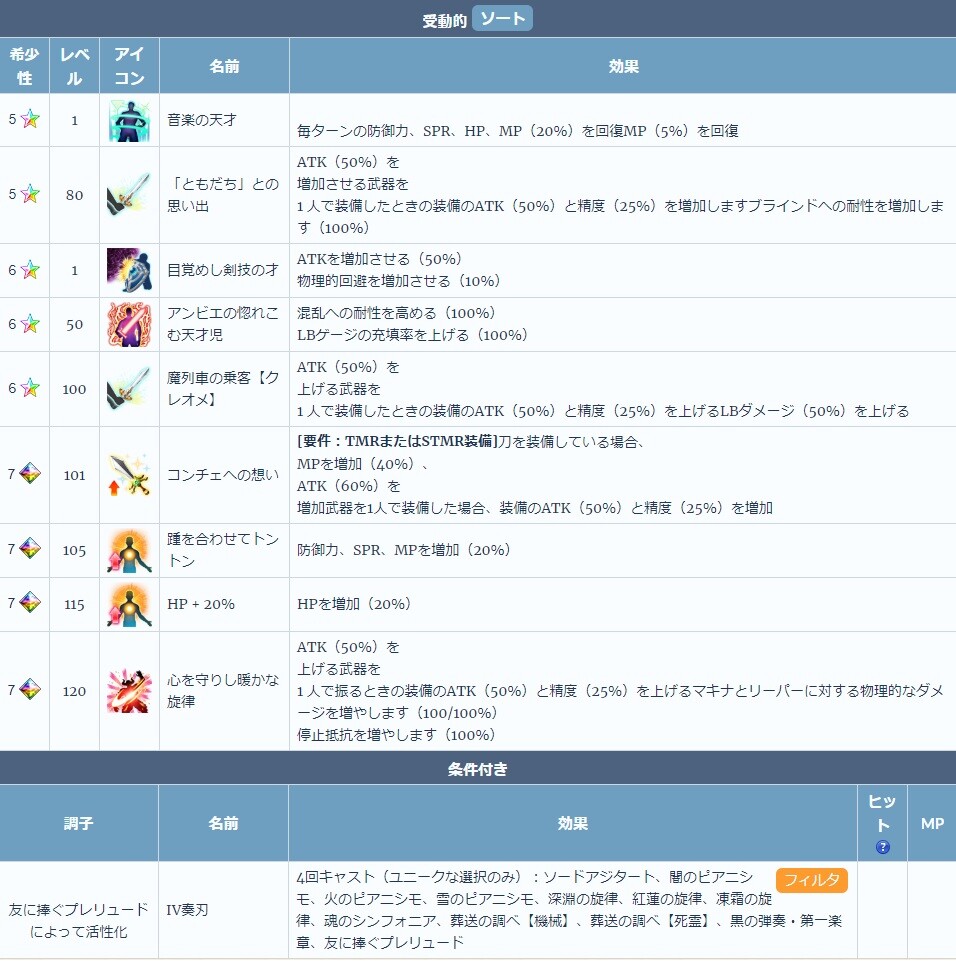Click level value 80
This screenshot has width=956, height=961.
tap(74, 195)
